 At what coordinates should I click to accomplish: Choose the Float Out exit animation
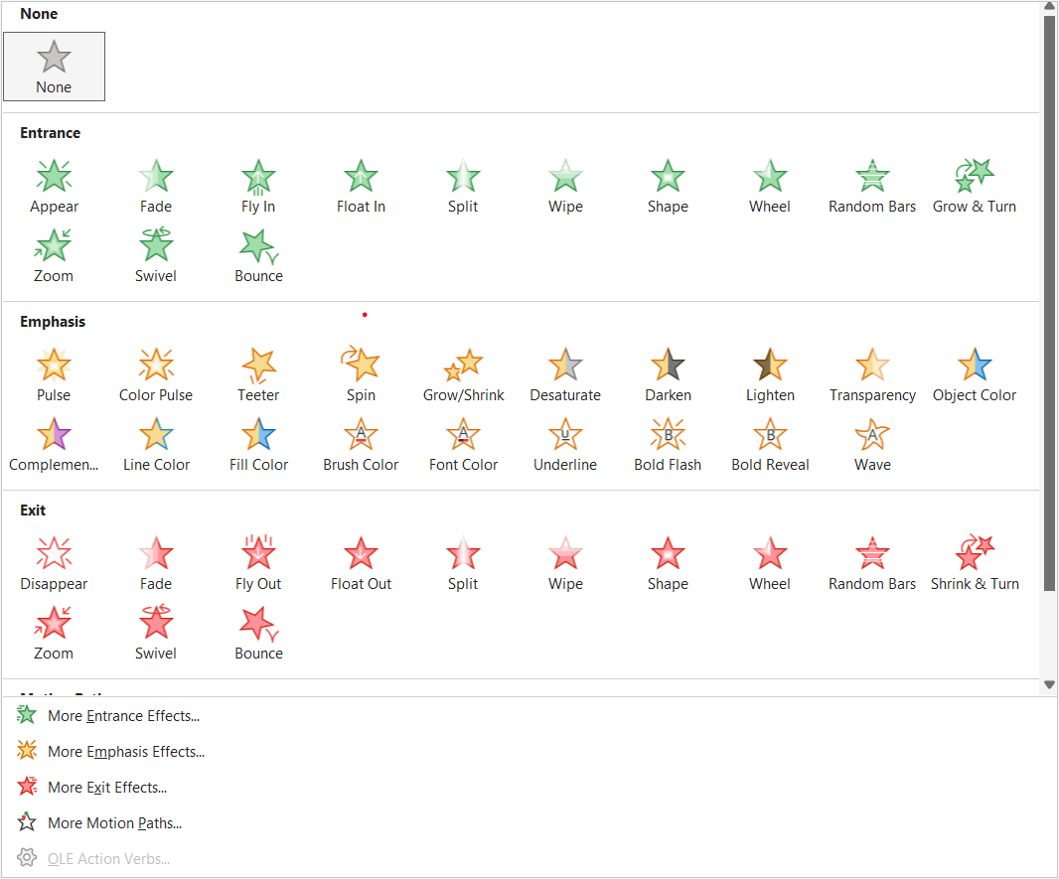click(x=361, y=564)
